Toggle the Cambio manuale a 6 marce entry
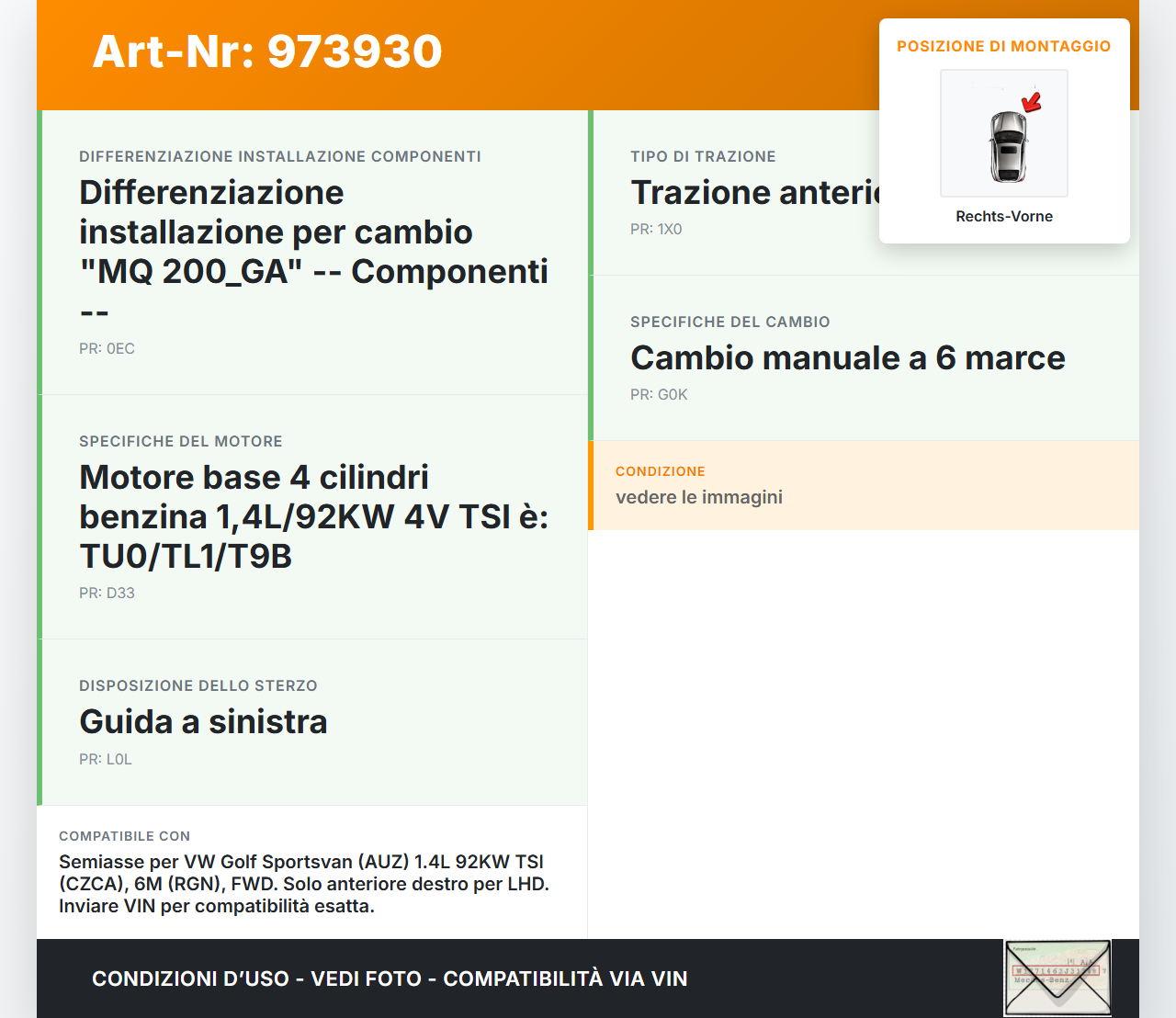 [848, 358]
